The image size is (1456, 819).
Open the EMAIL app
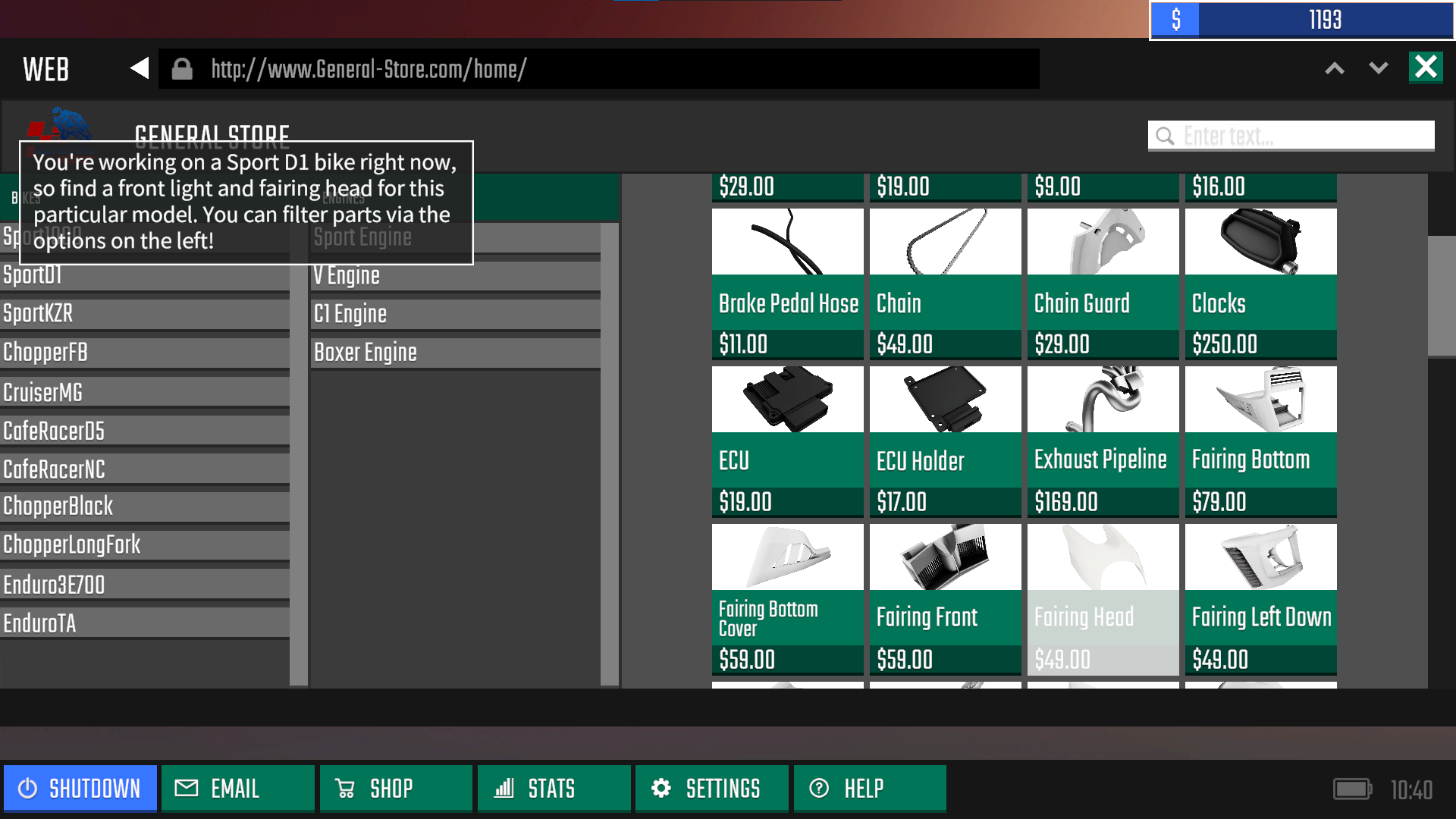point(238,789)
